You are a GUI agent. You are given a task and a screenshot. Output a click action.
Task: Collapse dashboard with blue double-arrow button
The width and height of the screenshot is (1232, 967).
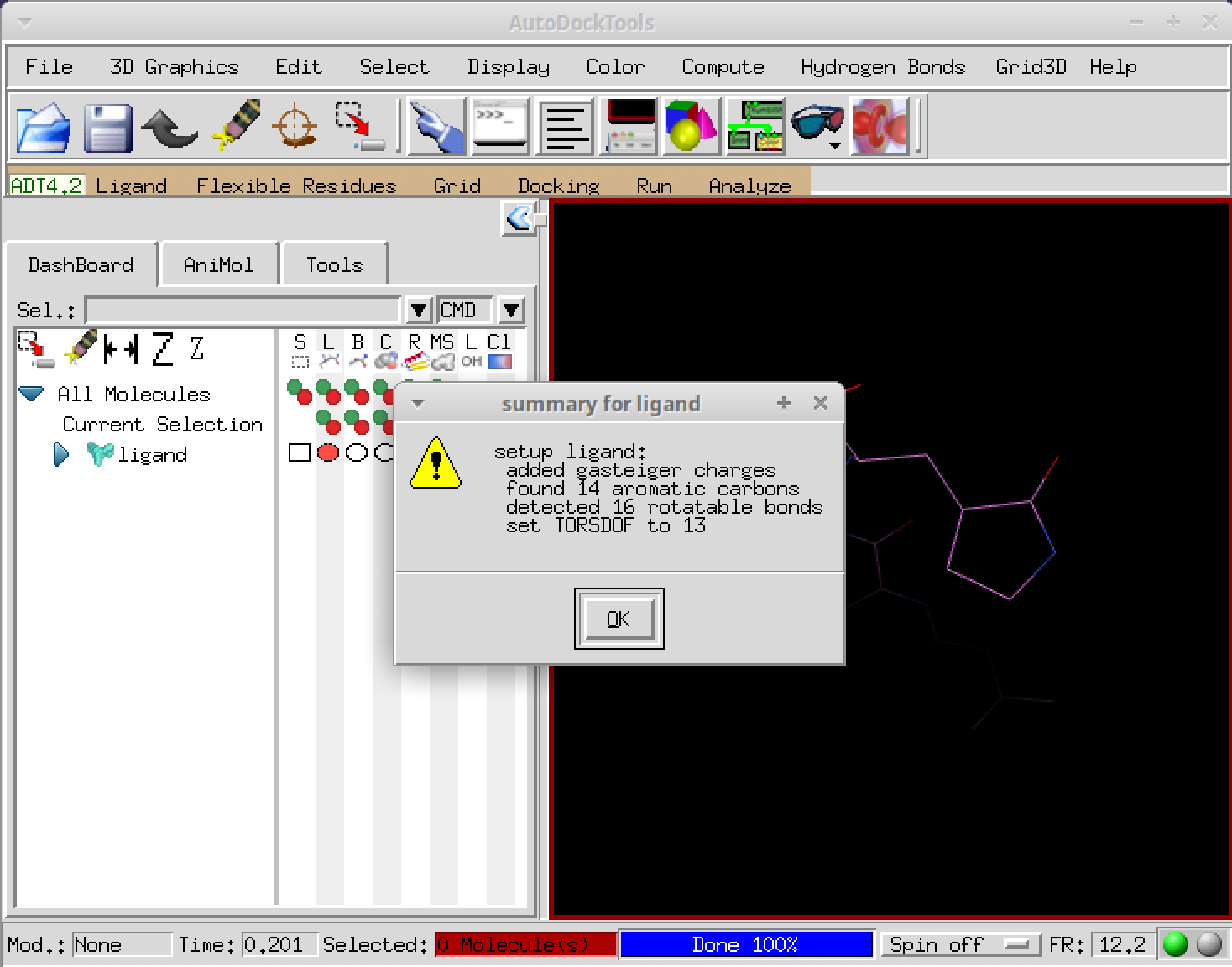pyautogui.click(x=519, y=220)
